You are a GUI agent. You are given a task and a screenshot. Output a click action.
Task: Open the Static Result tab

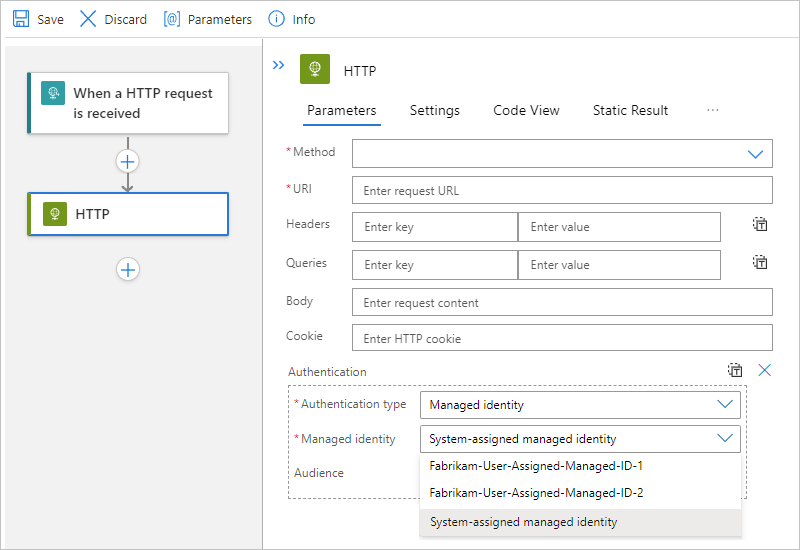(630, 110)
